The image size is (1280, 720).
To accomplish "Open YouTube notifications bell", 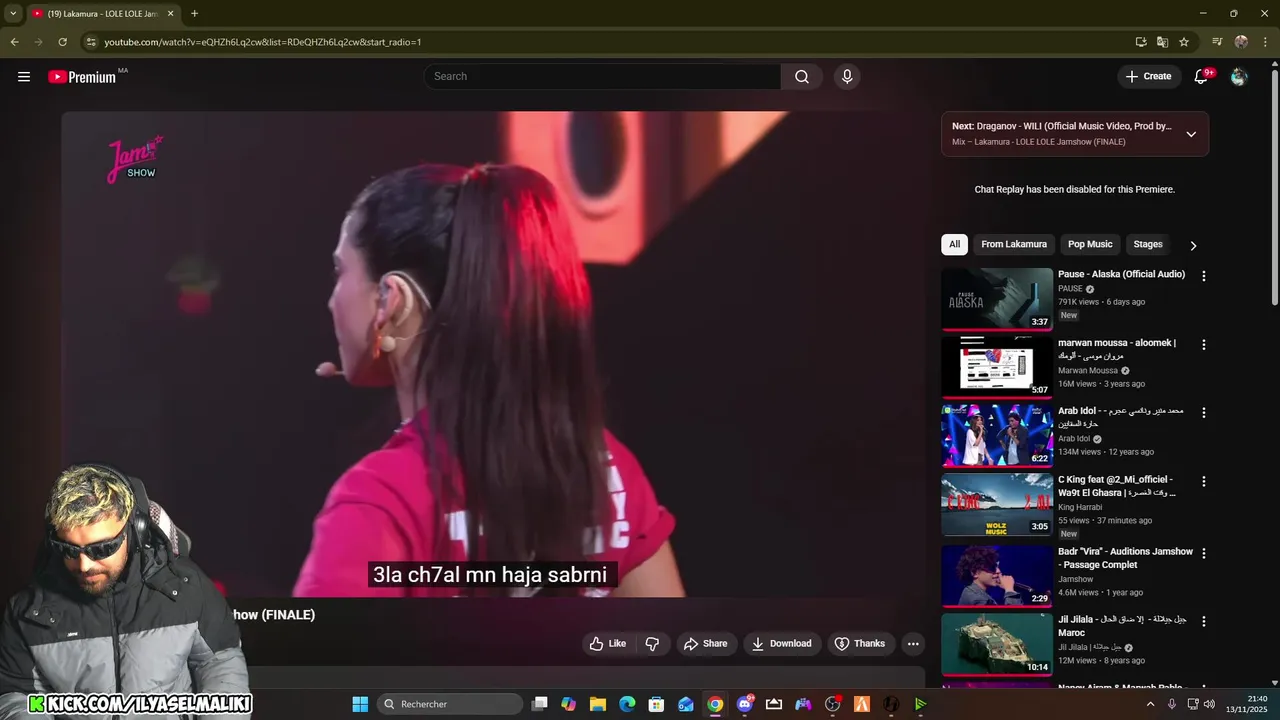I will click(x=1202, y=77).
